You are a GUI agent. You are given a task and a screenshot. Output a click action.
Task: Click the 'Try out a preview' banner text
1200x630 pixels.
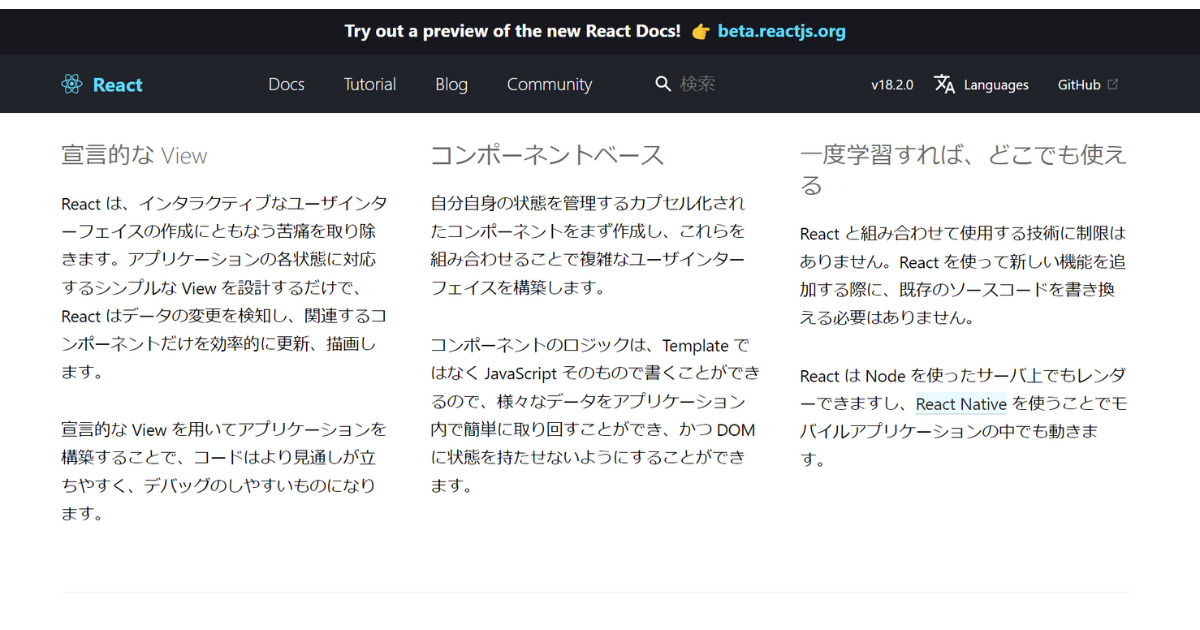point(512,31)
